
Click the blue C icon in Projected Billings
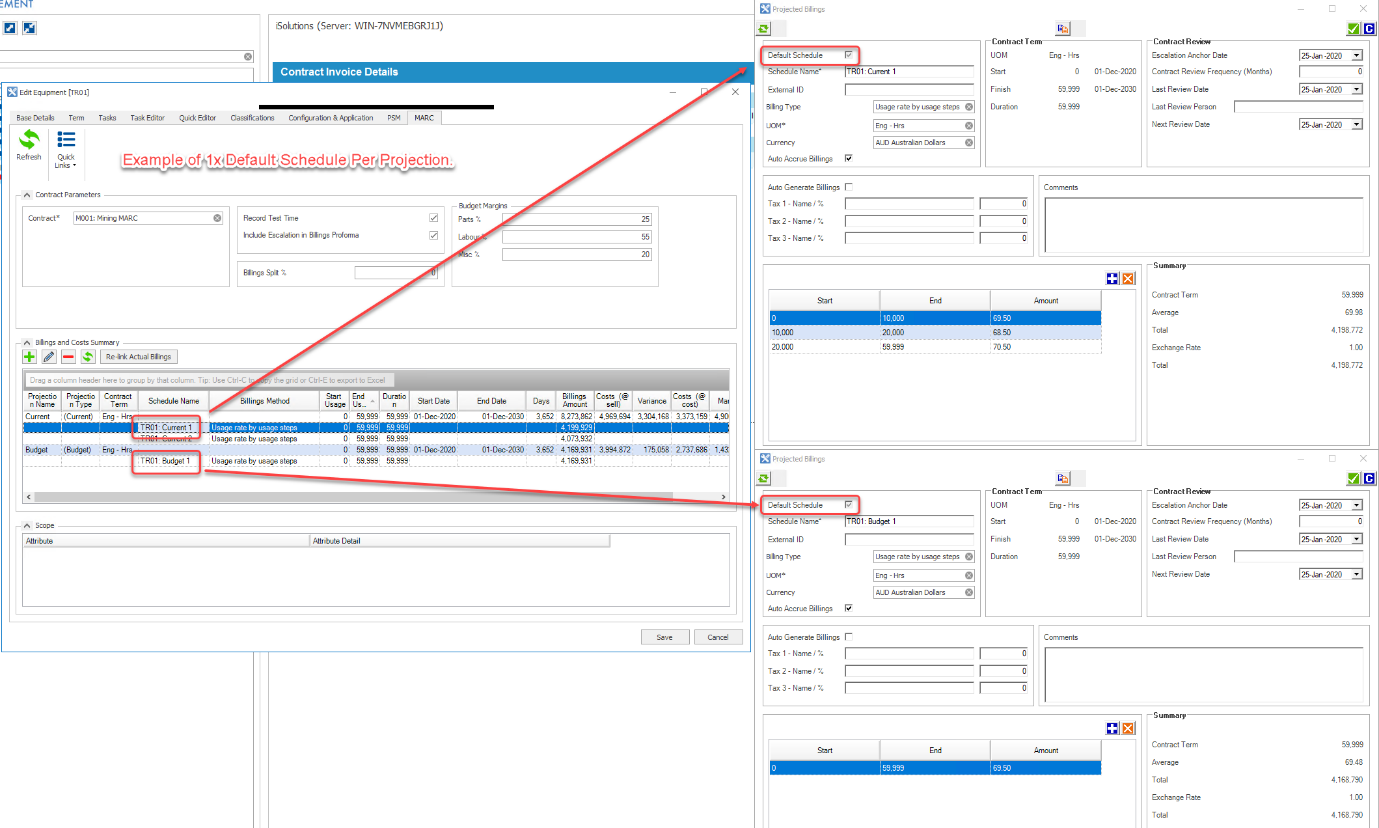[1369, 28]
